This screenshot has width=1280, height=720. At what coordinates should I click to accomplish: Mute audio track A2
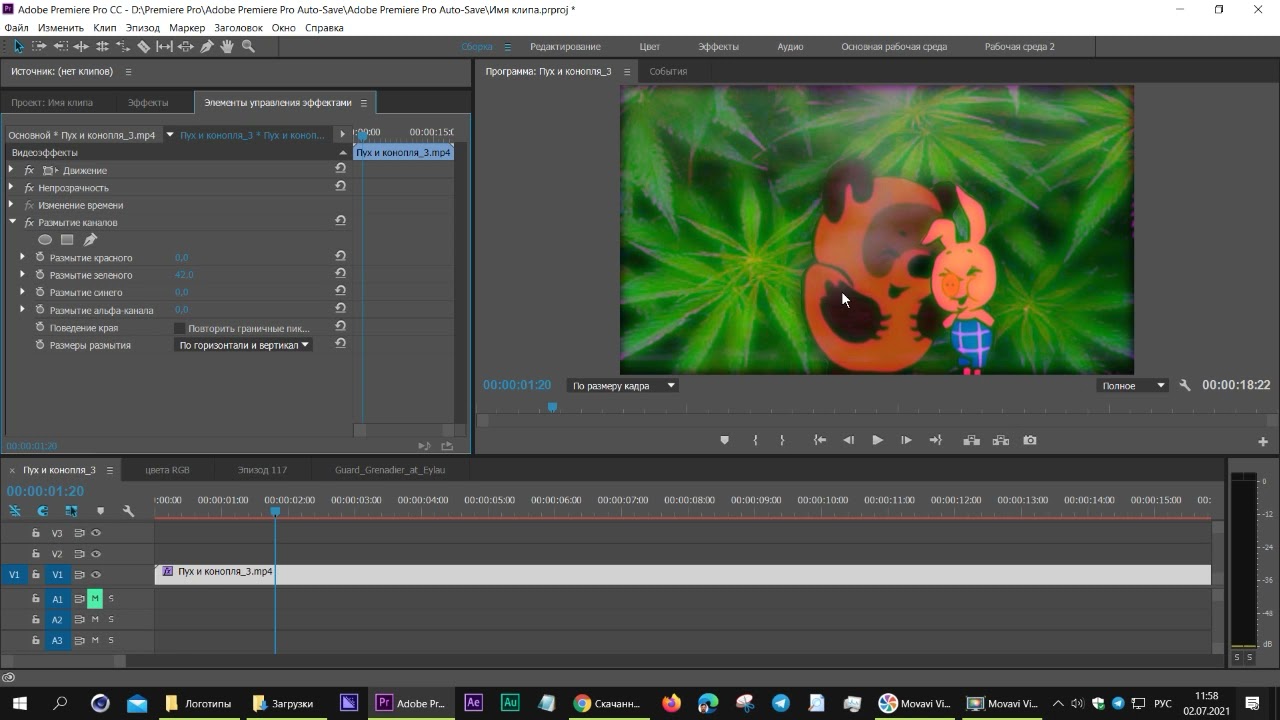pos(95,620)
